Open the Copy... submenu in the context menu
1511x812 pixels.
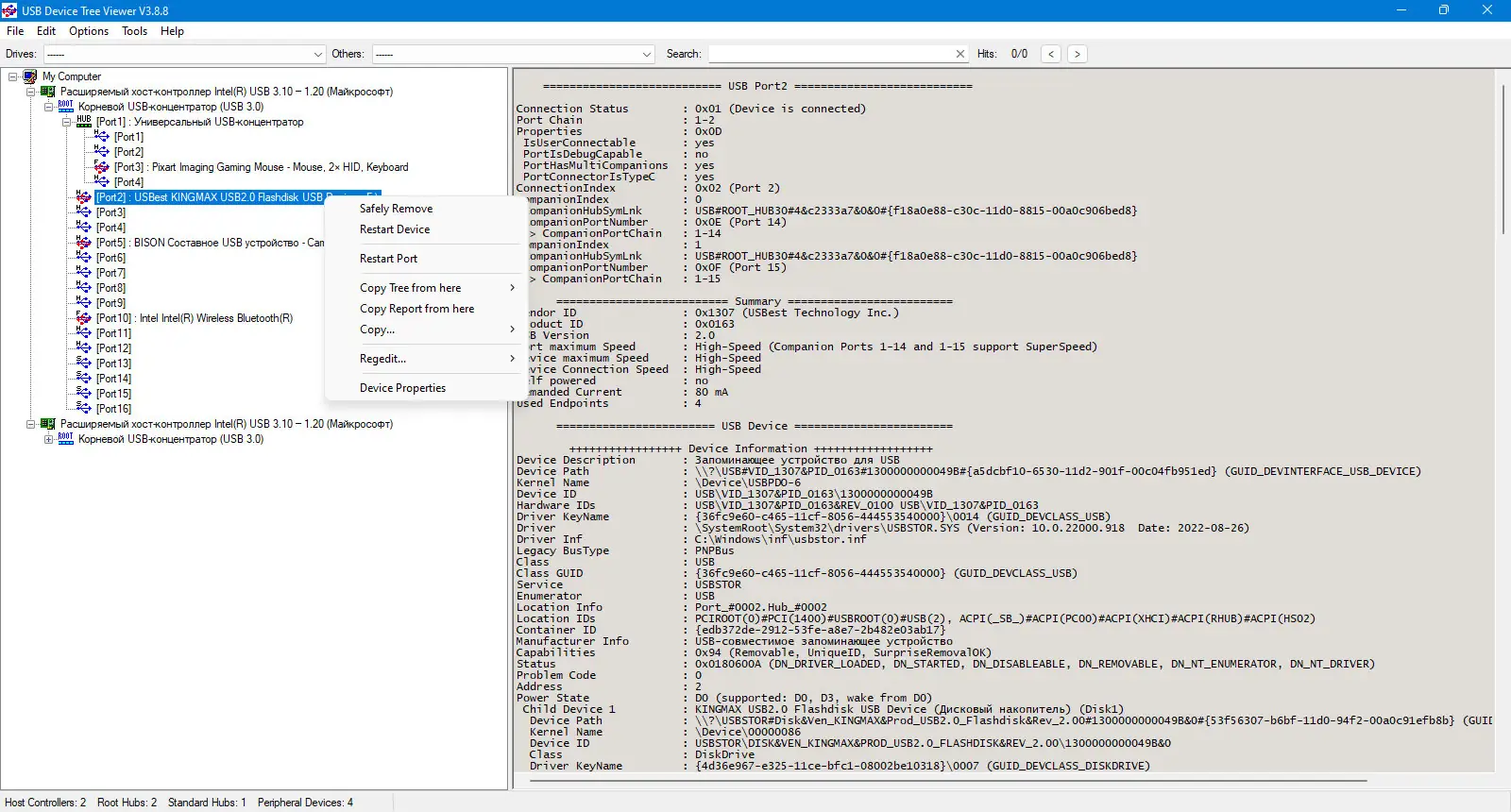click(426, 330)
